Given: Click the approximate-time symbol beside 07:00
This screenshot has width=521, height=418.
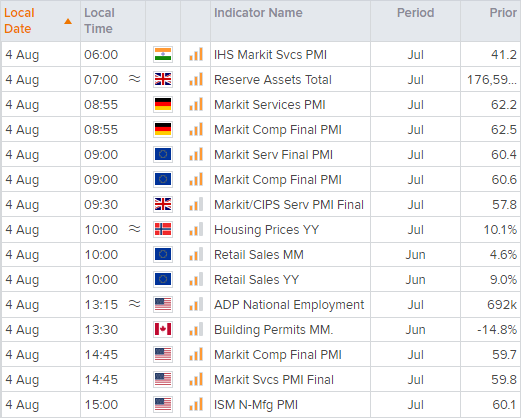Looking at the screenshot, I should coord(135,79).
